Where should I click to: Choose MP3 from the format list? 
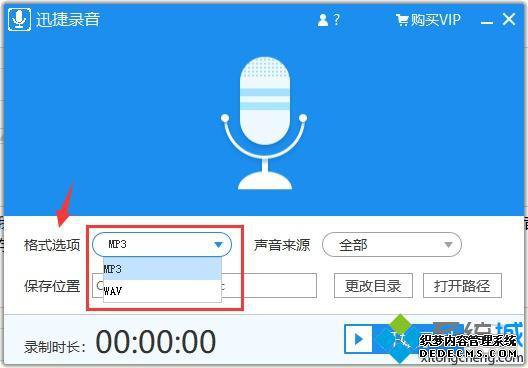click(162, 269)
